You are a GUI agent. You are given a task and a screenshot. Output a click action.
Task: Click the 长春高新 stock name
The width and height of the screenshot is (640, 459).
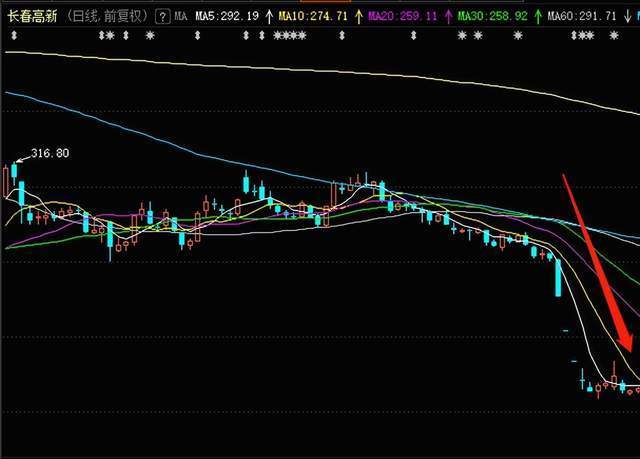tap(32, 16)
